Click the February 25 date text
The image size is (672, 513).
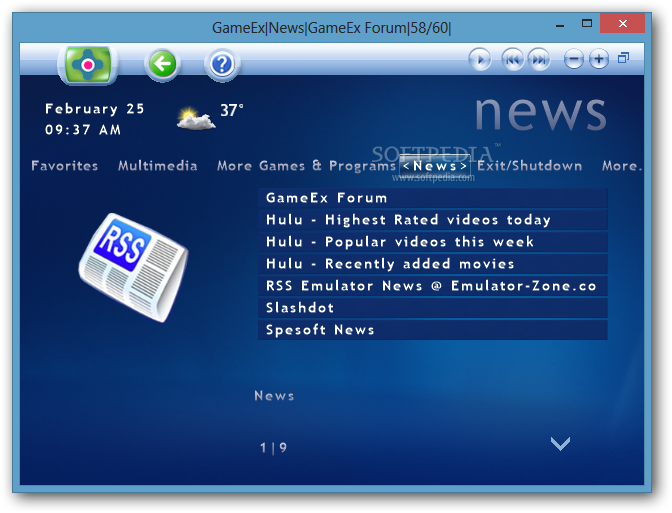pos(95,109)
